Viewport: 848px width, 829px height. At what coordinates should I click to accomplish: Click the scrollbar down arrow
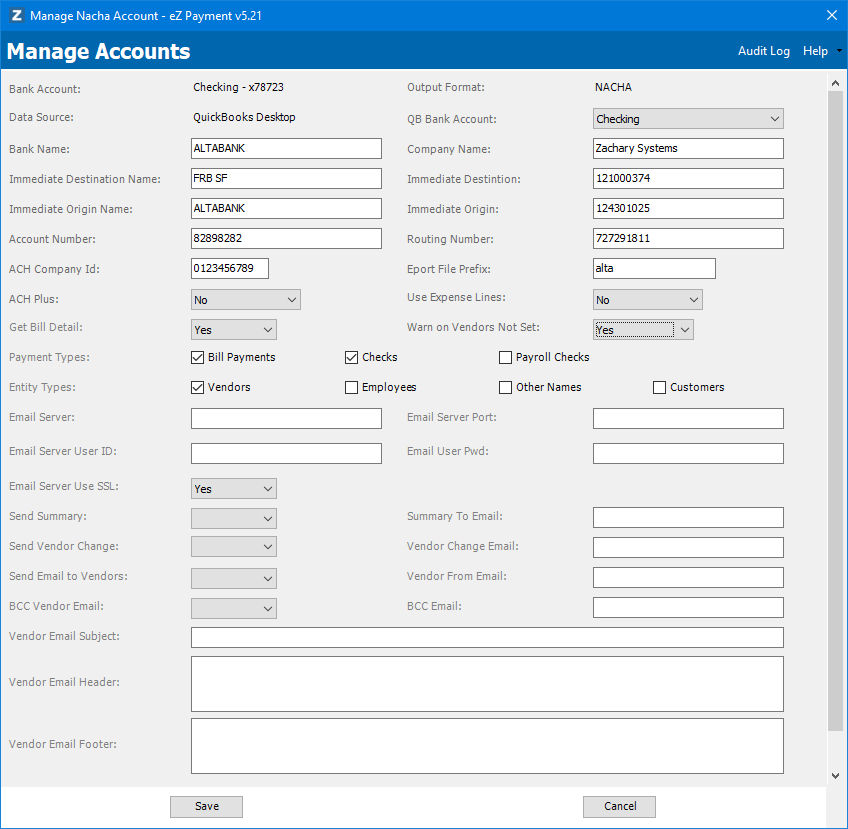click(835, 776)
